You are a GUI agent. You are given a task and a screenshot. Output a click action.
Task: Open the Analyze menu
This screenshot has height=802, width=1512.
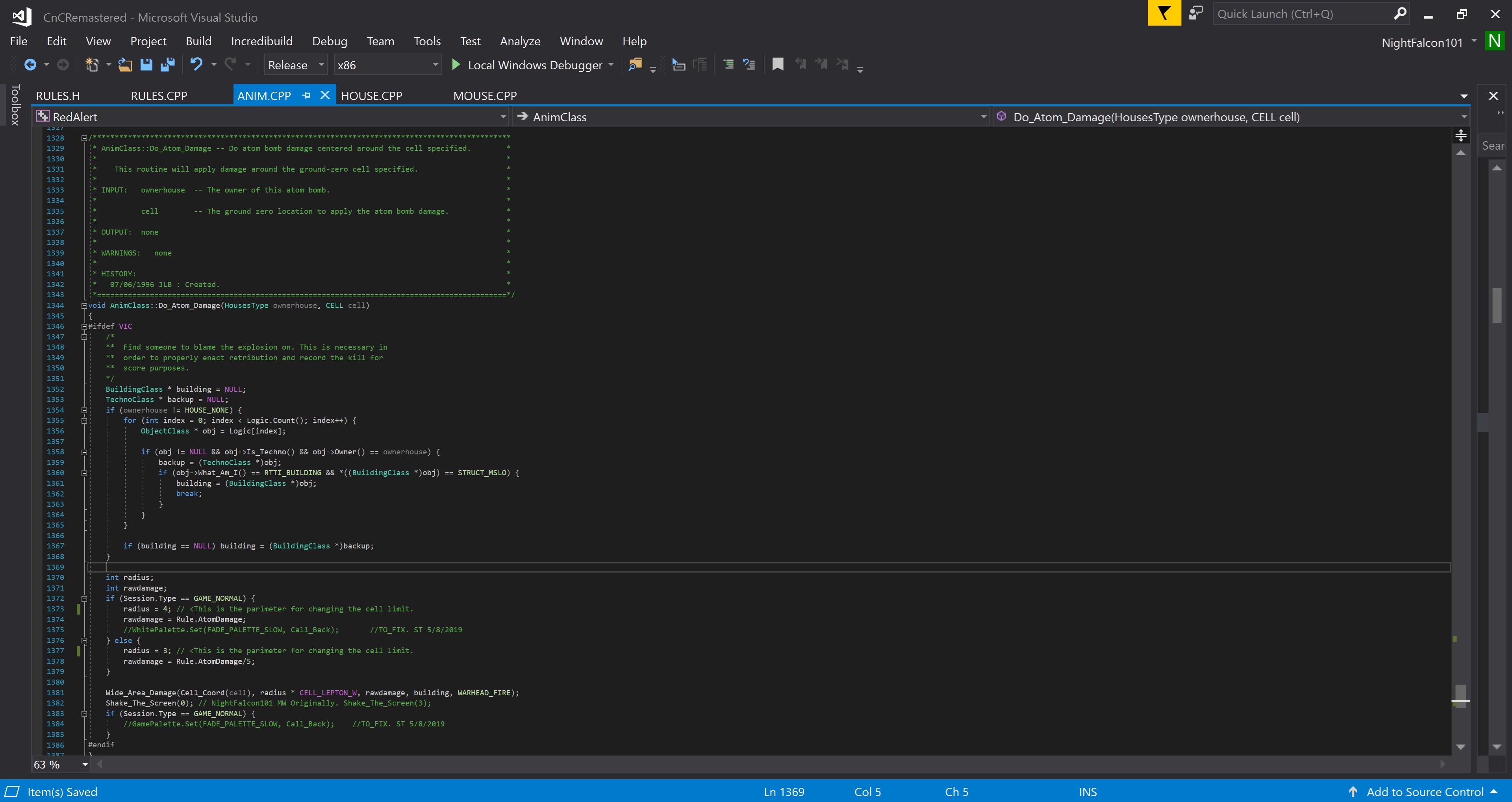point(520,41)
